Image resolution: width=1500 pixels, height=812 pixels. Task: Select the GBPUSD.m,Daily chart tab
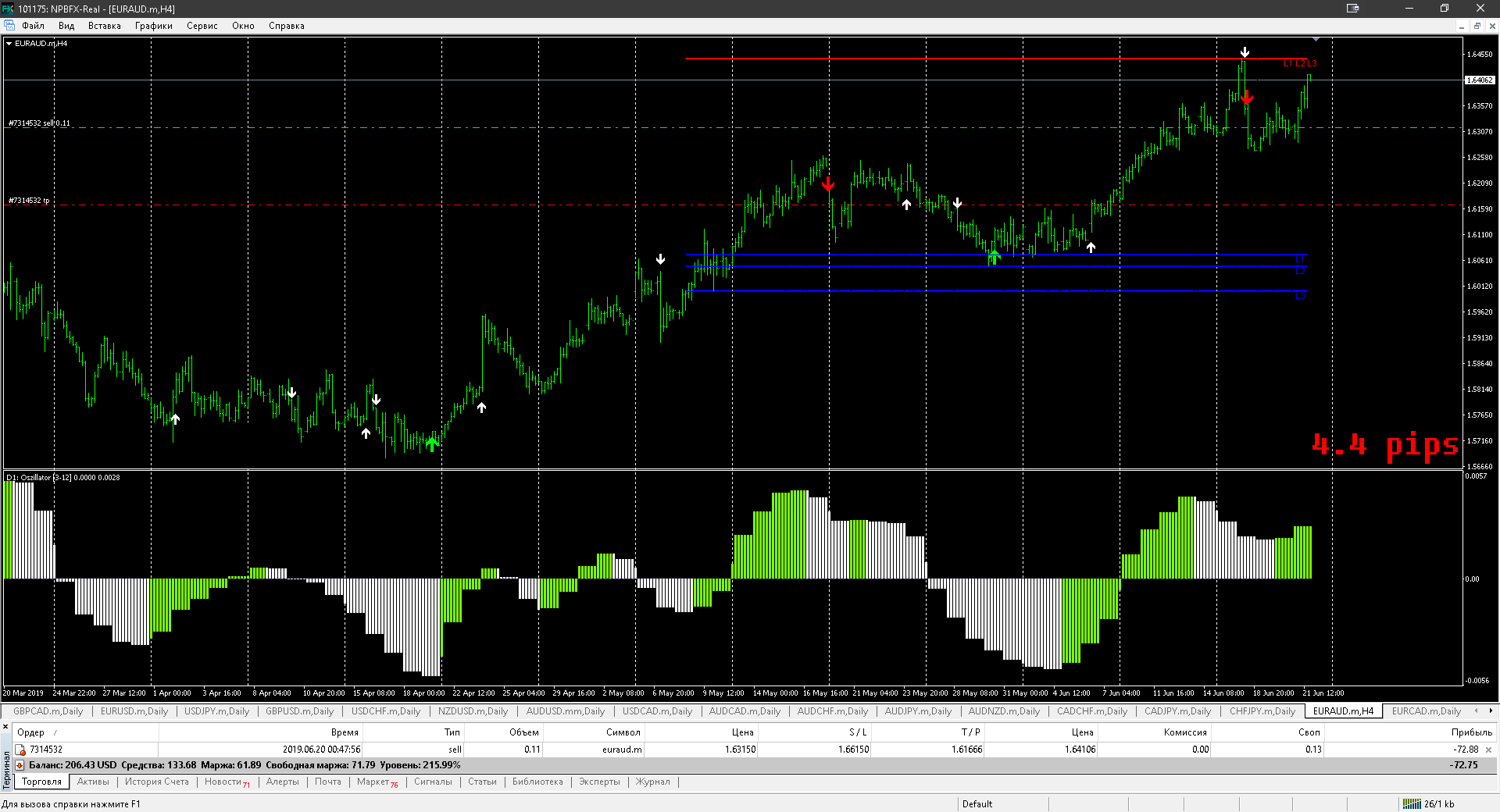(x=299, y=711)
